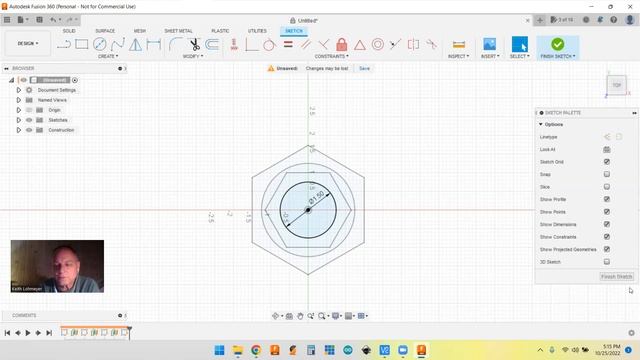Select the Line sketch tool

point(64,44)
